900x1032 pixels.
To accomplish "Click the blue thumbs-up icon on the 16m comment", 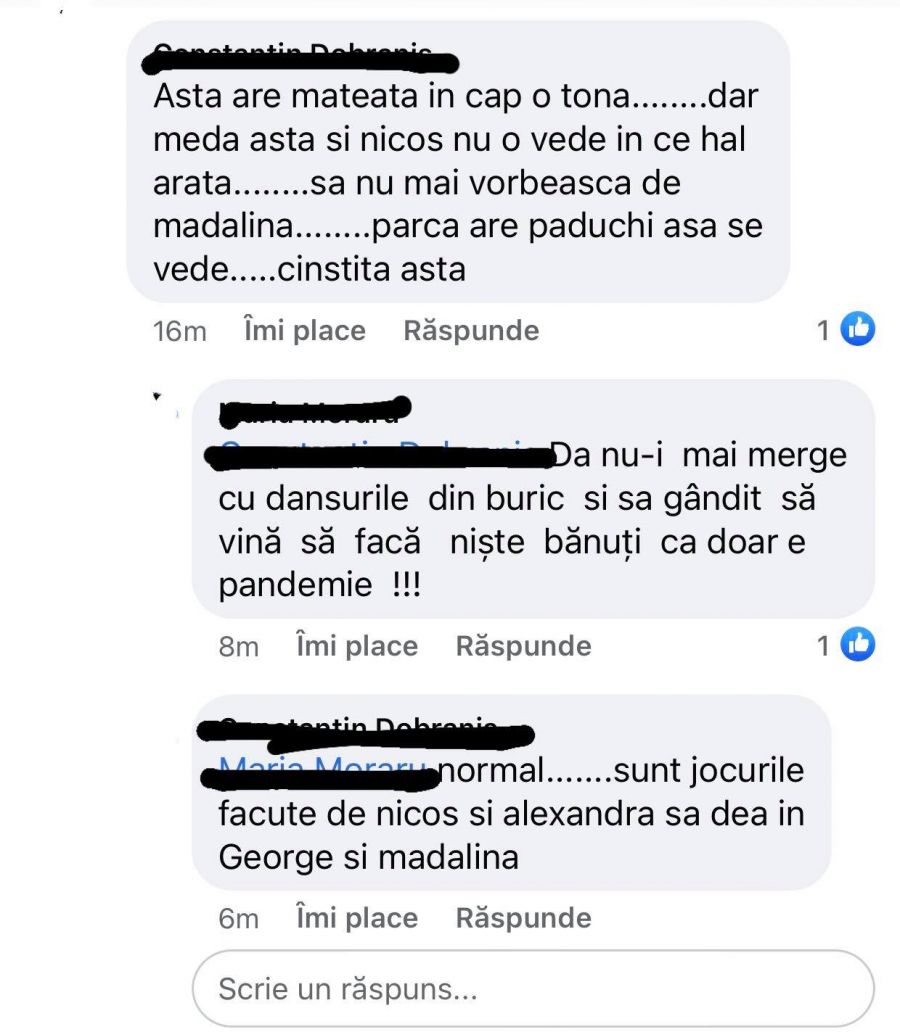I will tap(857, 328).
